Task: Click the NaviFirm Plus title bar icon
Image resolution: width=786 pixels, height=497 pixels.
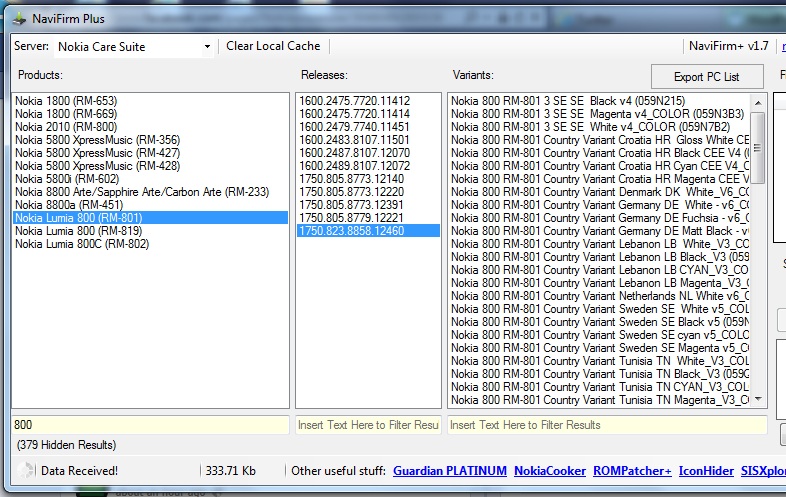Action: coord(20,19)
